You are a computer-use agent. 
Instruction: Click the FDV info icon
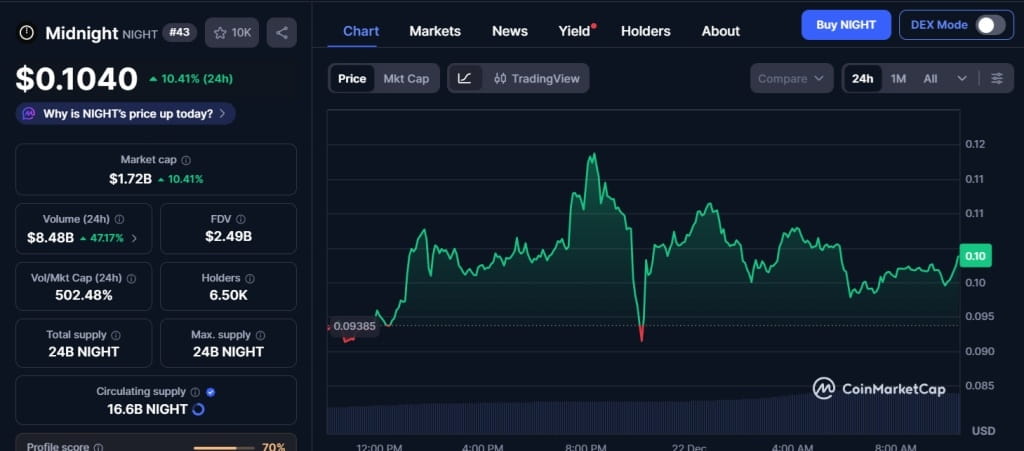[241, 219]
